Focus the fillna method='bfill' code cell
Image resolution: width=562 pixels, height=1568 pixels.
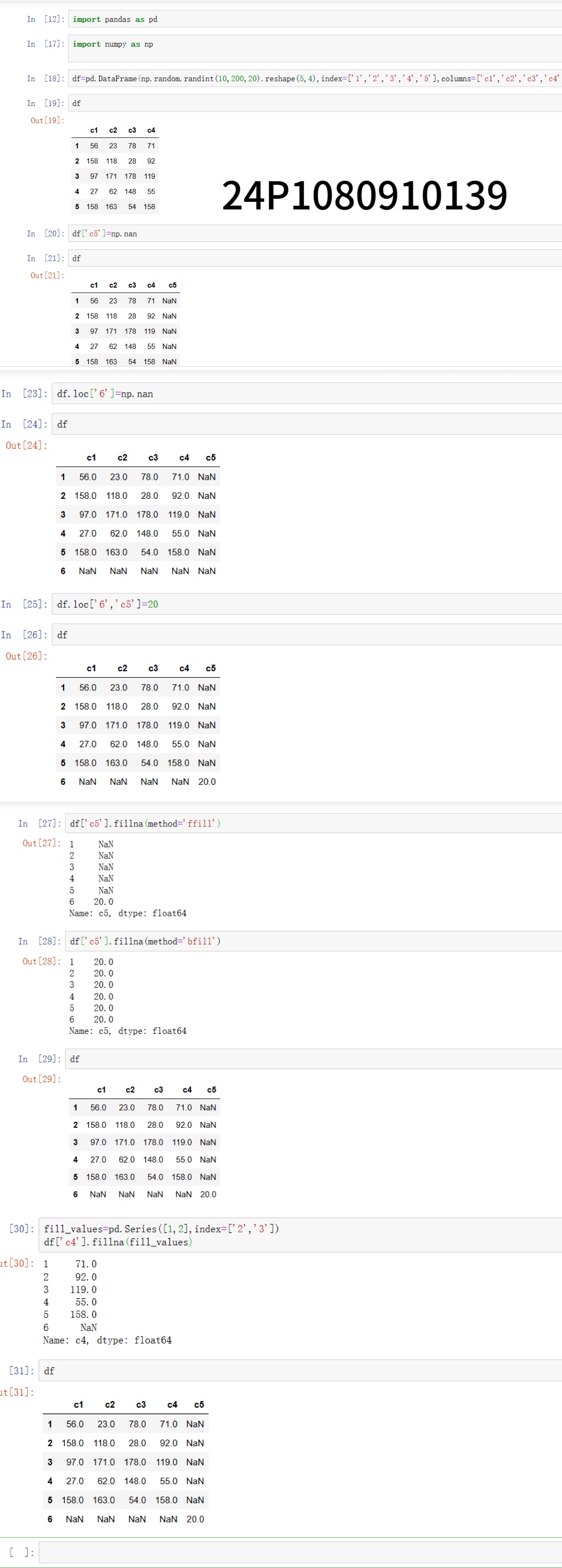(x=313, y=941)
